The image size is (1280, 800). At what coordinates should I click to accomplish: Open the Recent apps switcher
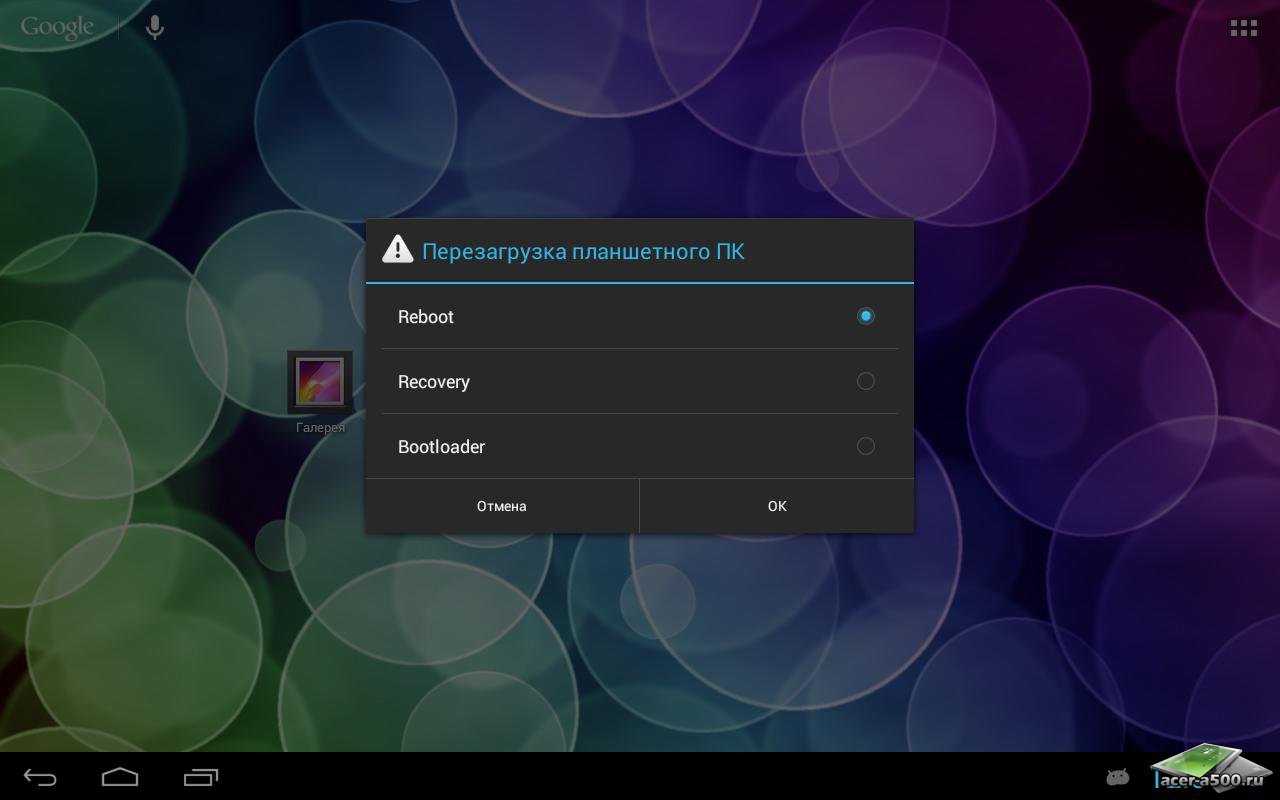(201, 776)
